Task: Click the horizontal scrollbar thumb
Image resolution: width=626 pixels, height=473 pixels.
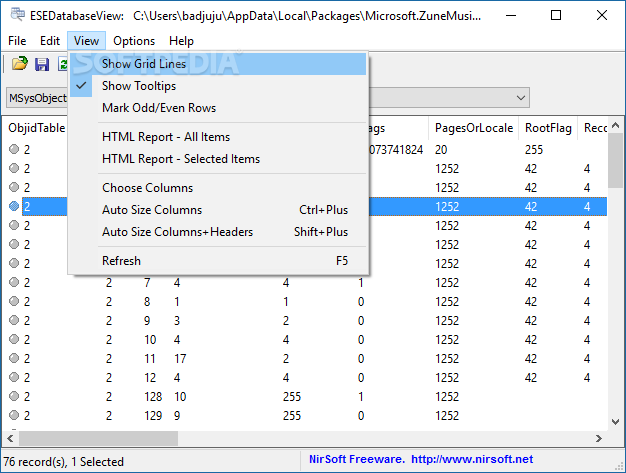Action: click(x=98, y=438)
